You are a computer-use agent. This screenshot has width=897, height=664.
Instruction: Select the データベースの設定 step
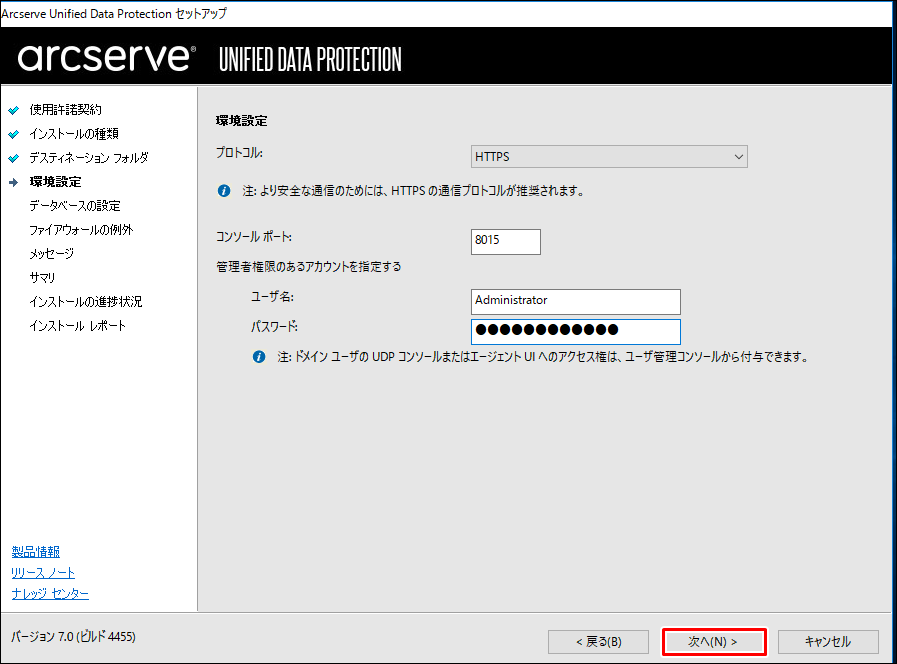tap(75, 206)
